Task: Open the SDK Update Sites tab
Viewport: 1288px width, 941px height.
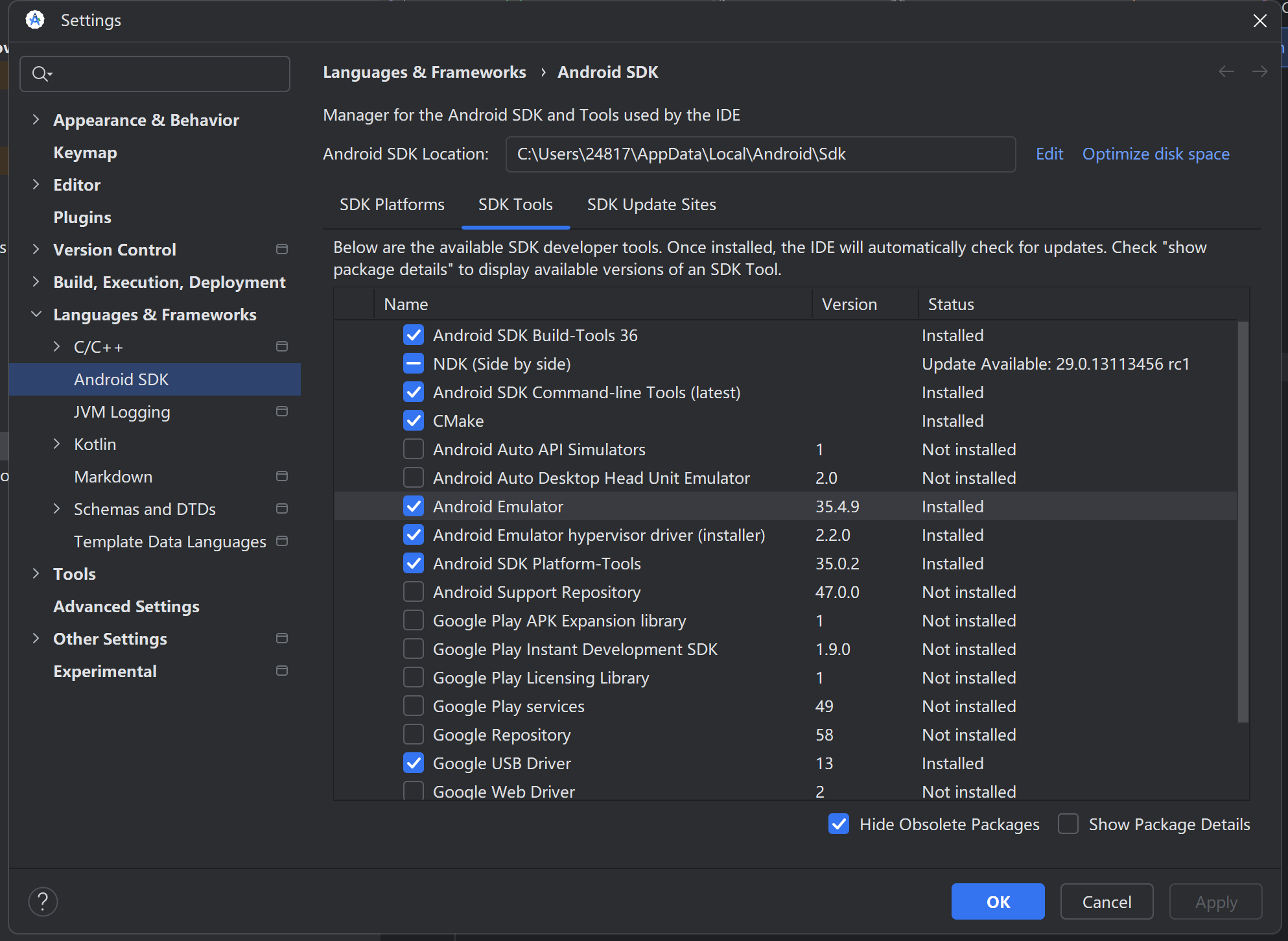Action: click(x=651, y=205)
